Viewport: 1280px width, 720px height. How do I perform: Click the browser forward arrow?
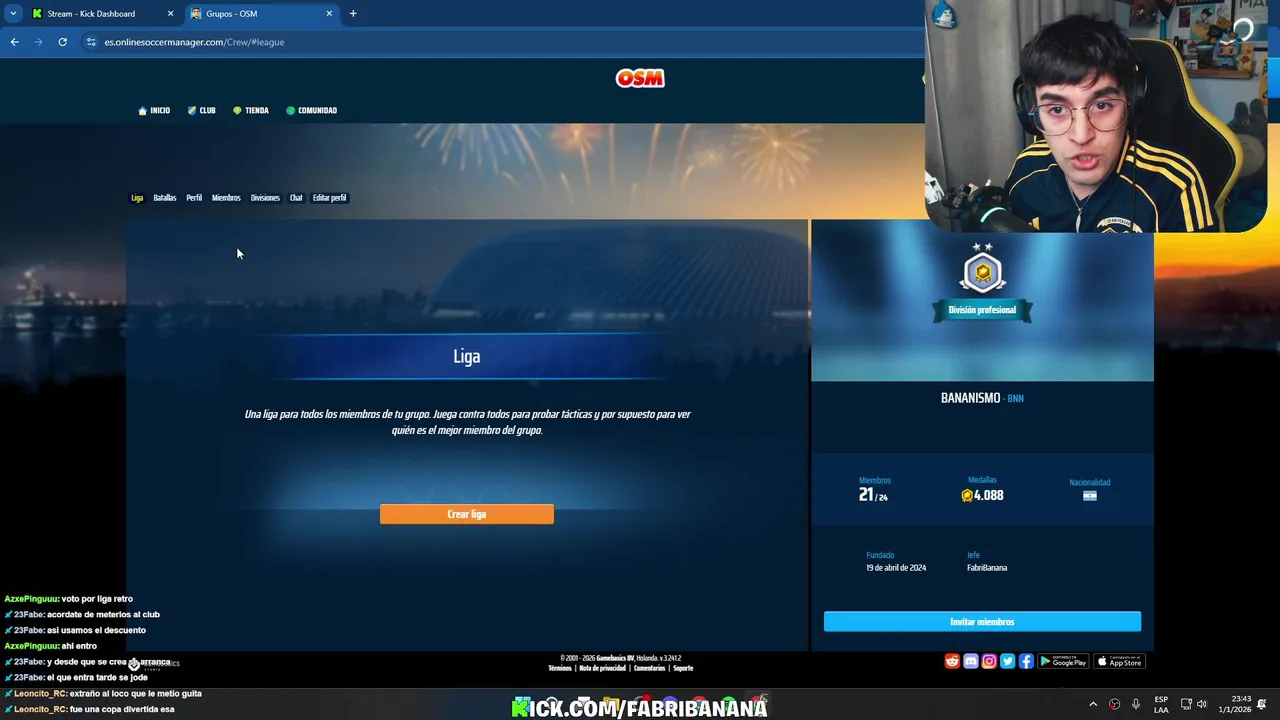coord(38,42)
